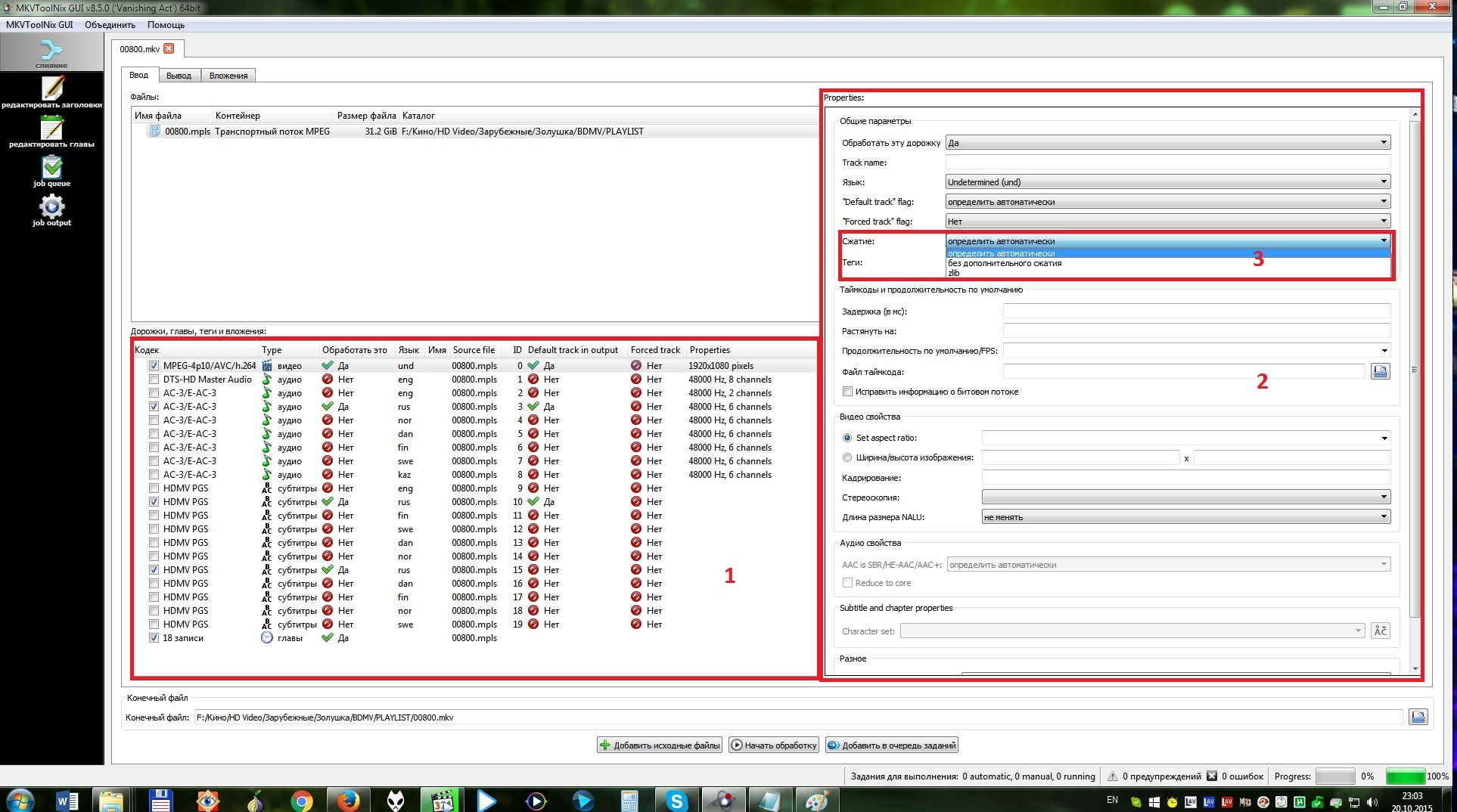
Task: Open the merge (слияние) tool in sidebar
Action: click(51, 53)
